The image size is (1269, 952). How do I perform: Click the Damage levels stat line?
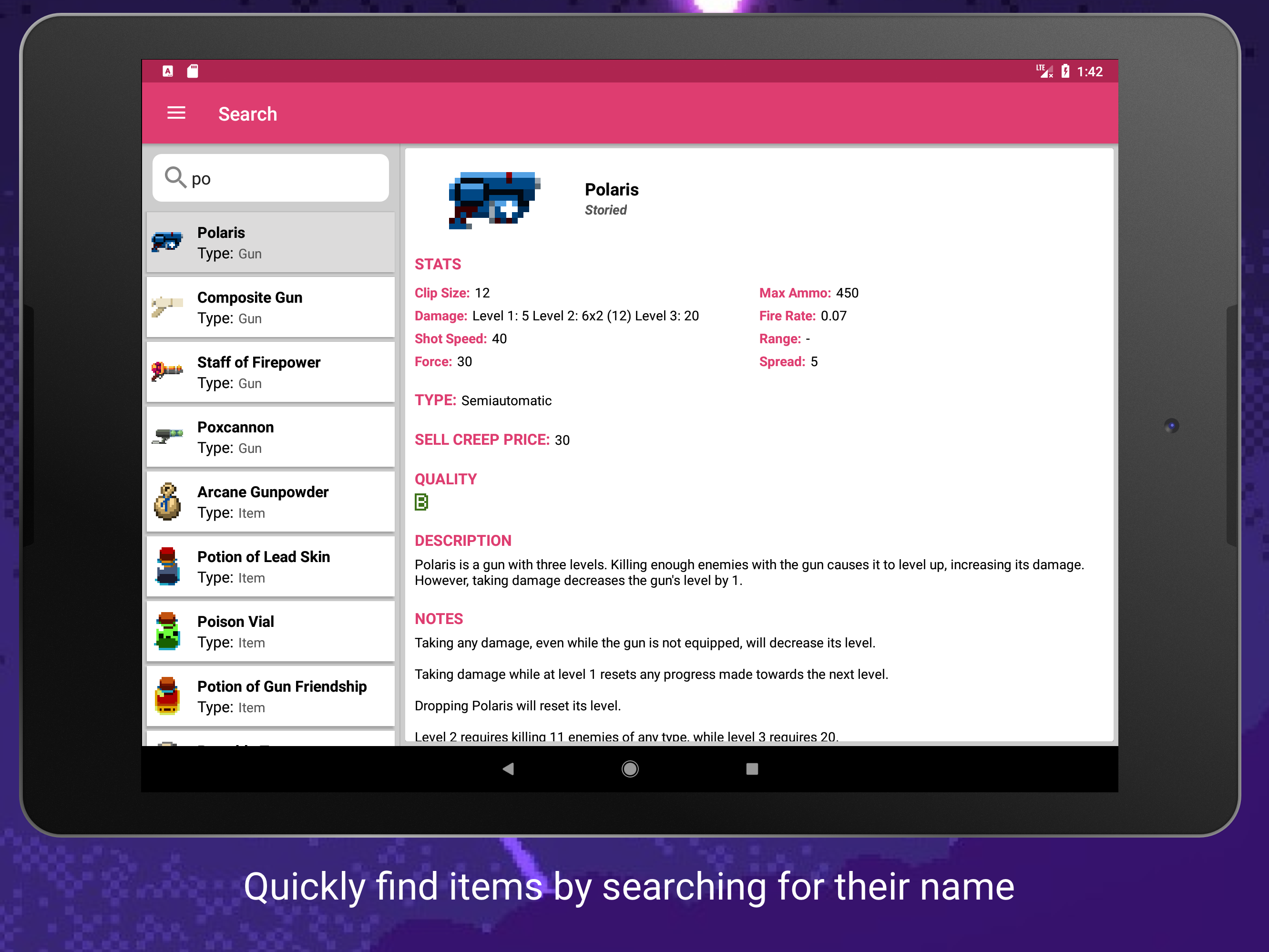(556, 316)
